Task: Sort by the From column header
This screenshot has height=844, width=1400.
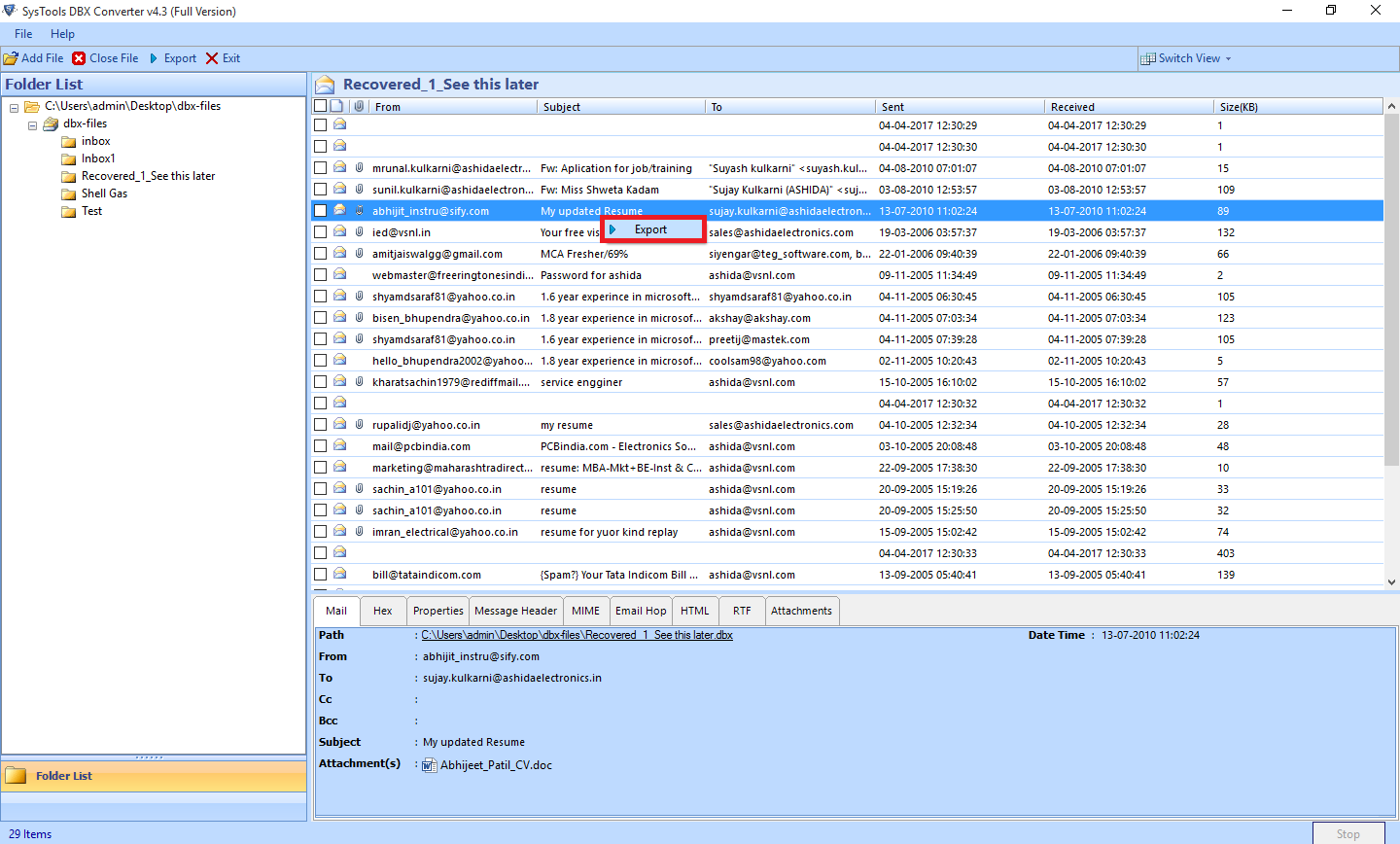Action: pos(453,107)
